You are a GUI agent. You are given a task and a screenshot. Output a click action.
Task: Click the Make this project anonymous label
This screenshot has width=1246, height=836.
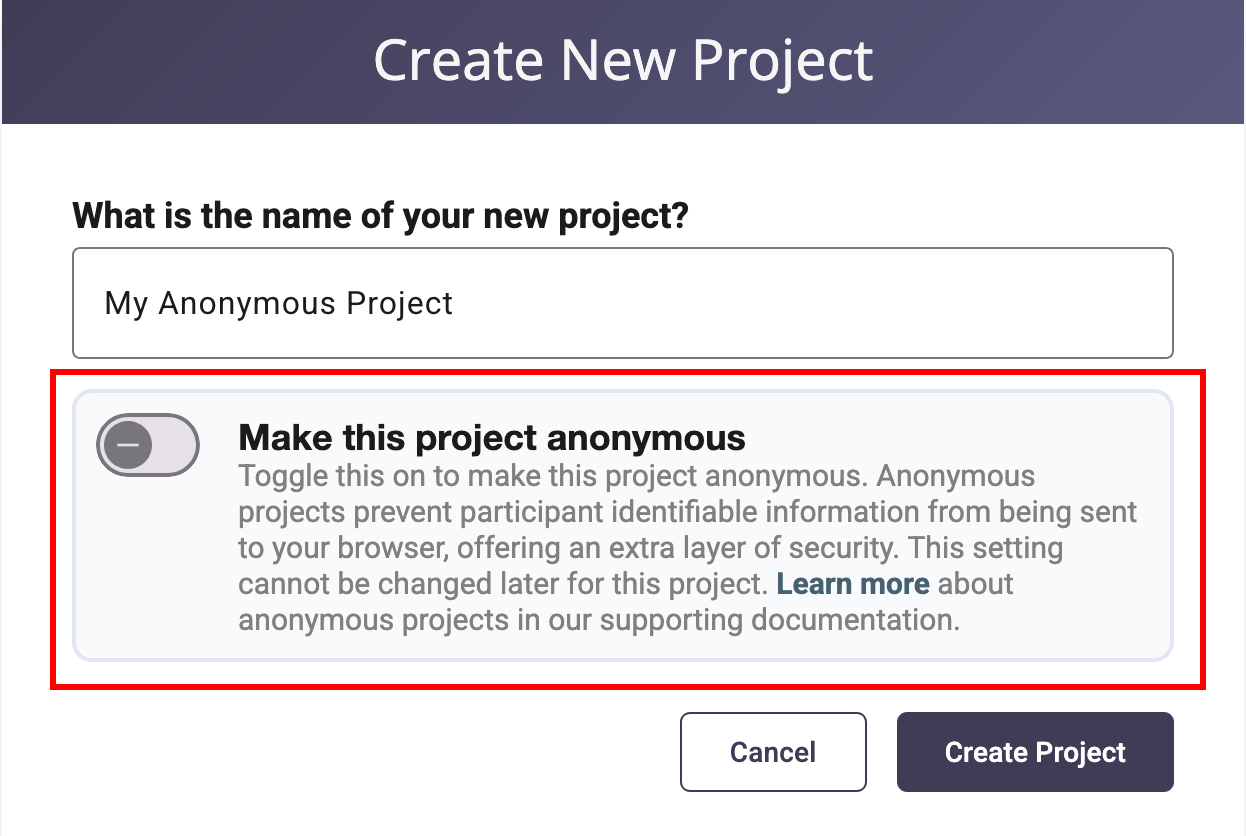point(491,437)
